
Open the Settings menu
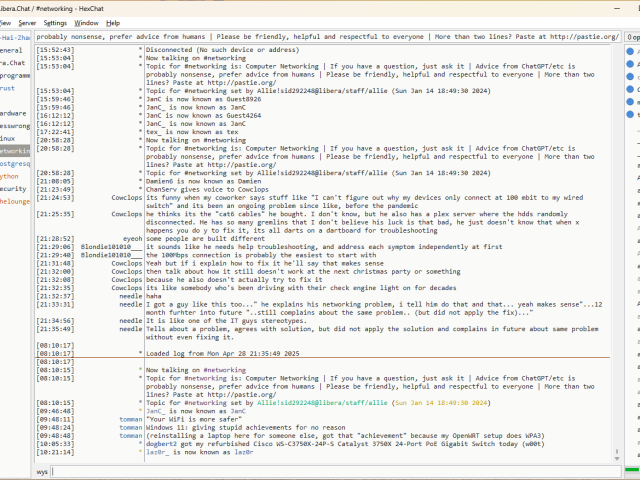[56, 22]
